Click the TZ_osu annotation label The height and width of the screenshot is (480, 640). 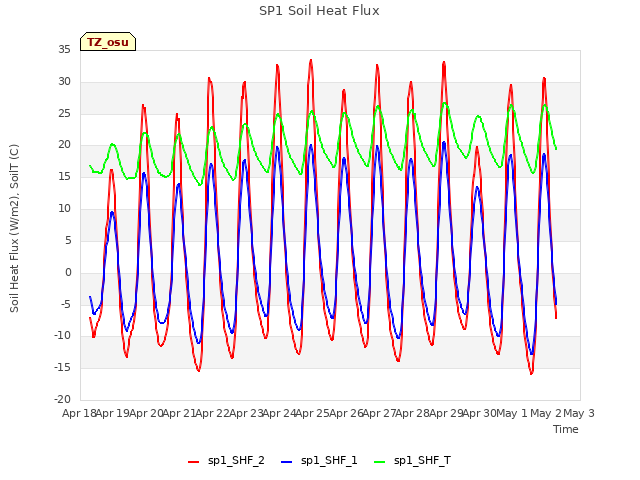(x=108, y=42)
